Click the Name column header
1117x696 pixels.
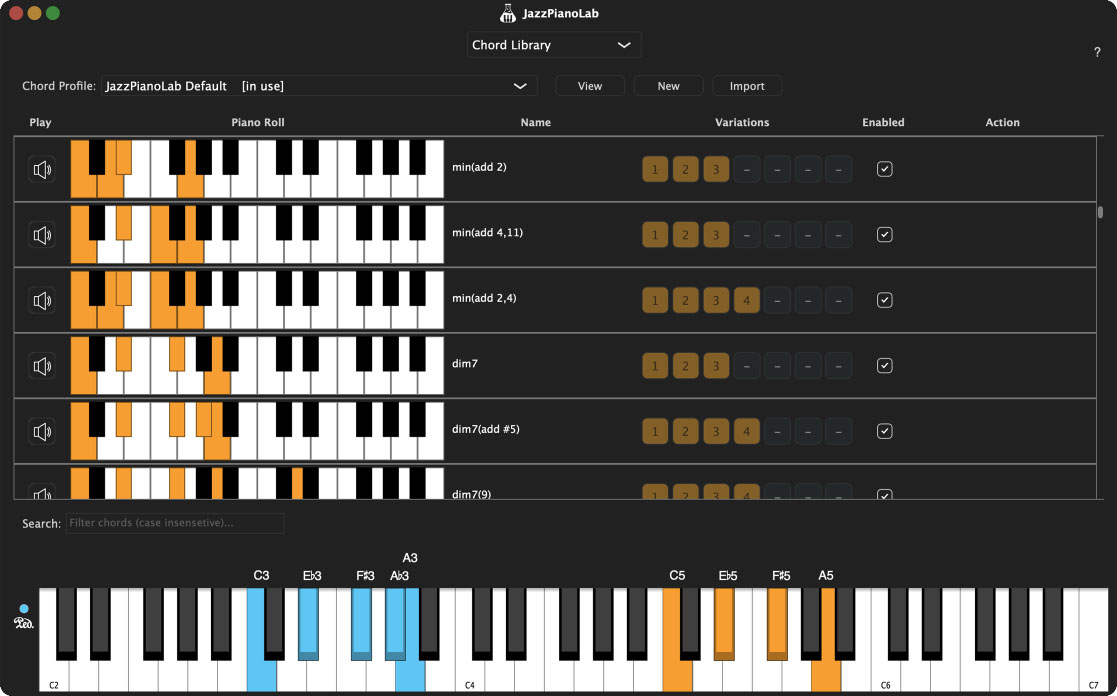click(x=535, y=122)
